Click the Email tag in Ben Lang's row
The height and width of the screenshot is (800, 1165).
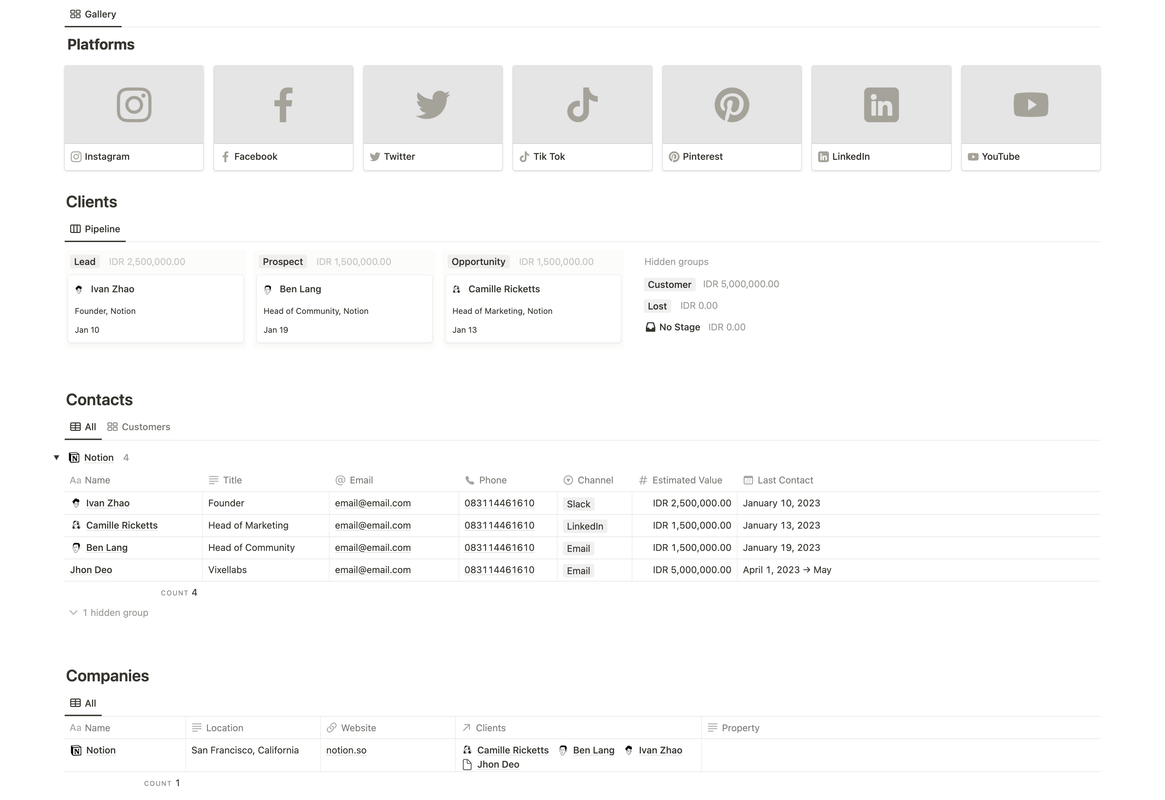(578, 549)
